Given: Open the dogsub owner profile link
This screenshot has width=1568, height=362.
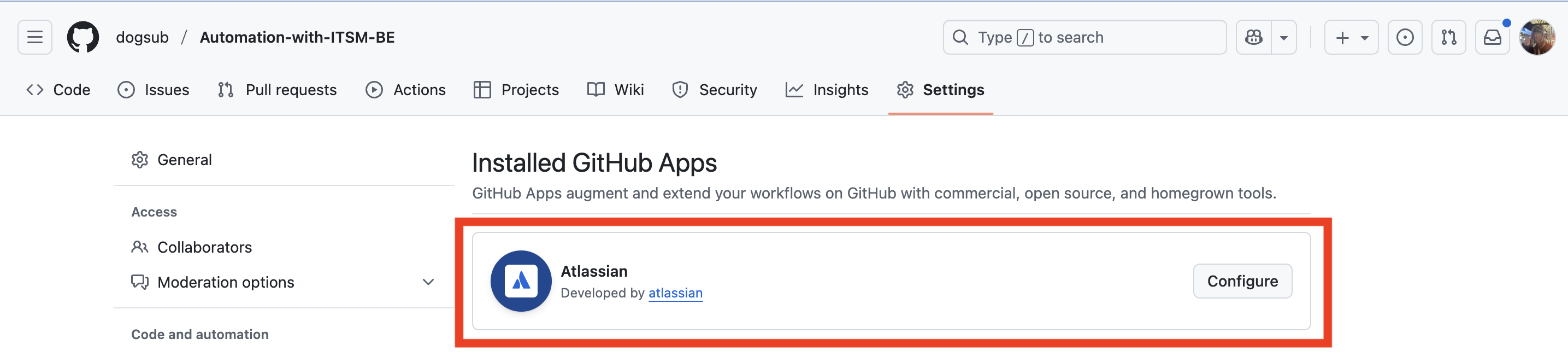Looking at the screenshot, I should click(x=142, y=37).
